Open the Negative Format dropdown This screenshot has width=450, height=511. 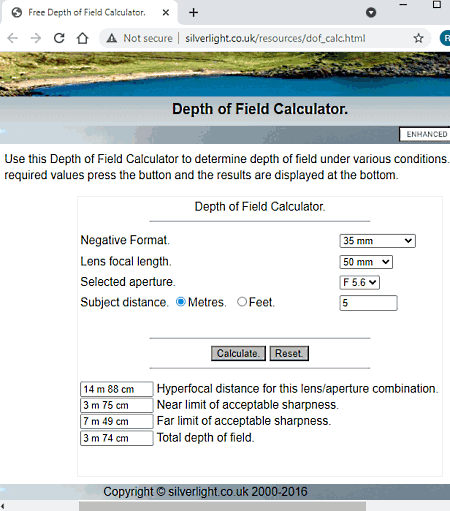(377, 241)
